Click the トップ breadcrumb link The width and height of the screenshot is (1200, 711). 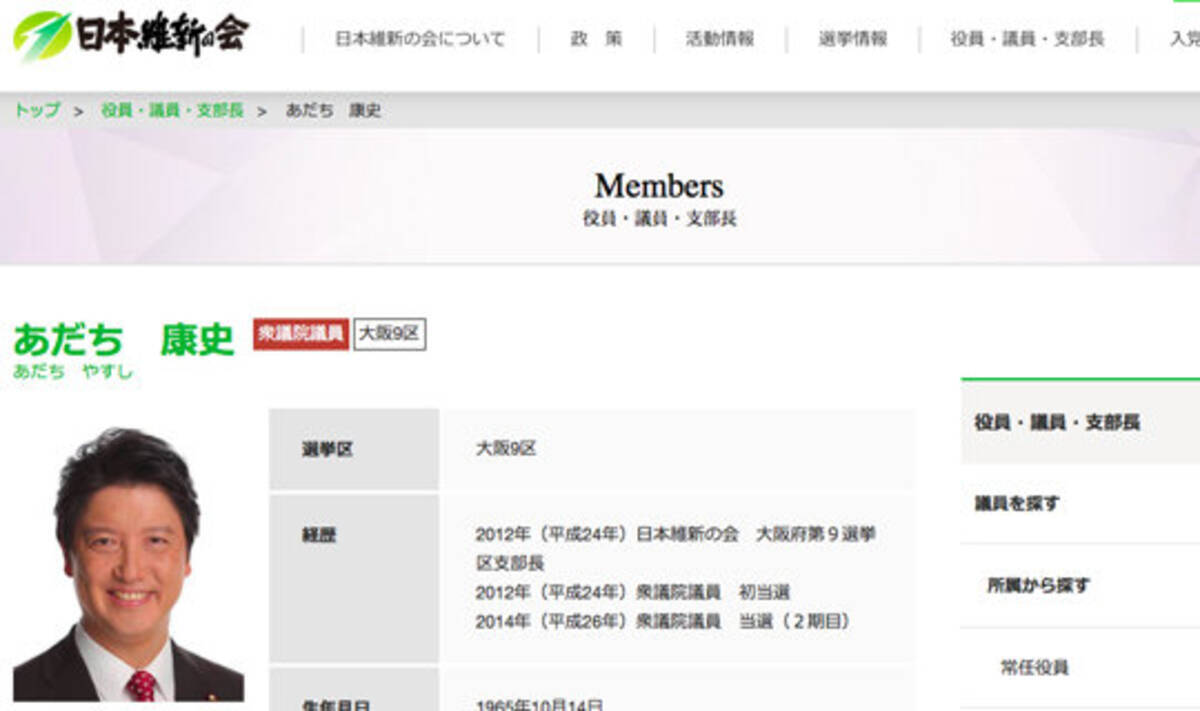[x=36, y=110]
